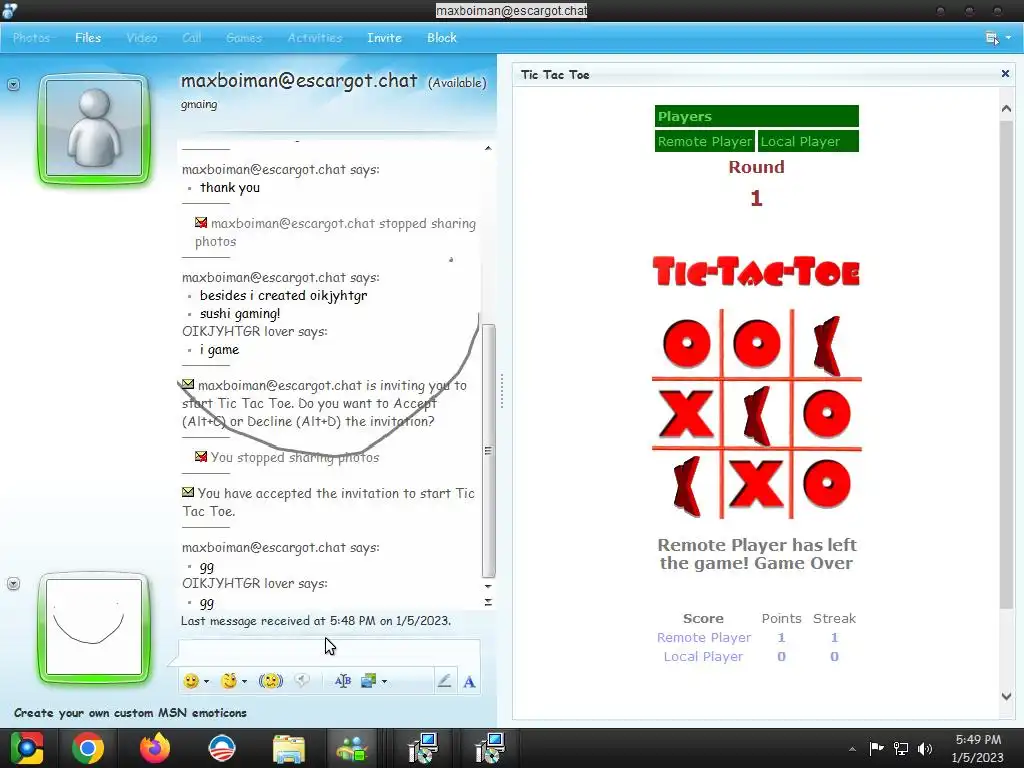Click the Block menu item
The width and height of the screenshot is (1024, 768).
tap(442, 38)
